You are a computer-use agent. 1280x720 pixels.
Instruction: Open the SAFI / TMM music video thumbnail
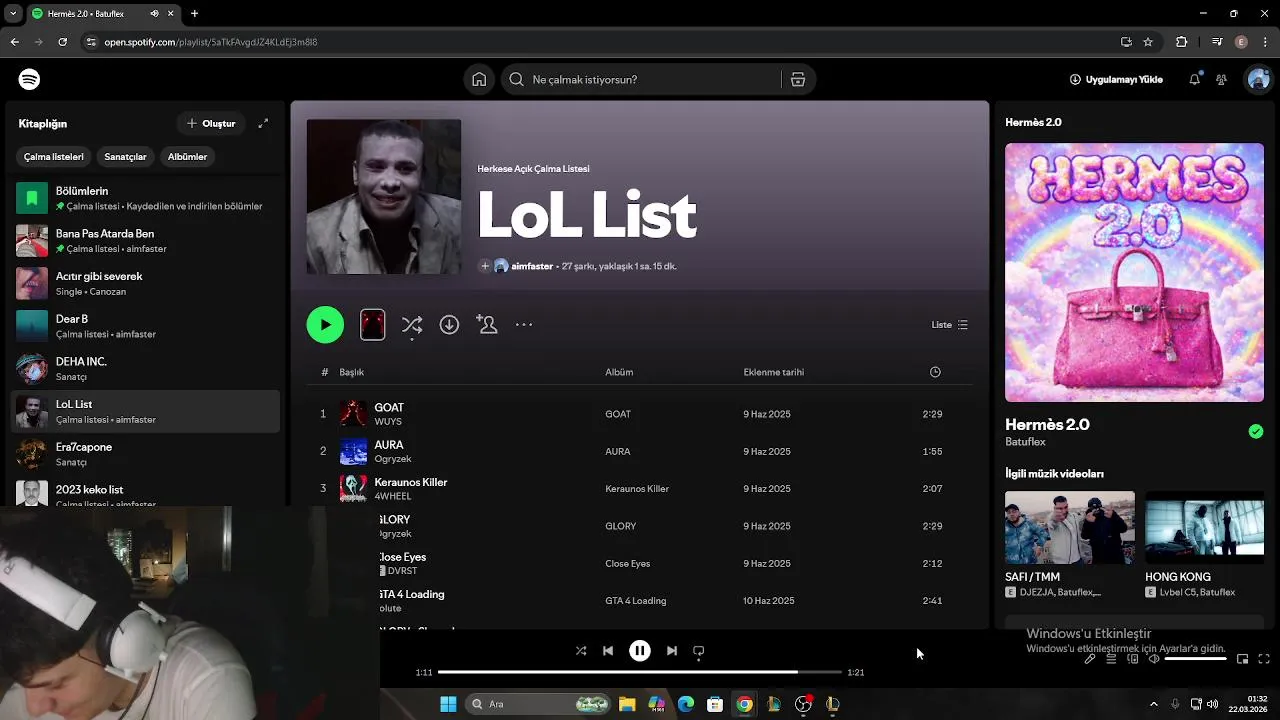point(1069,527)
